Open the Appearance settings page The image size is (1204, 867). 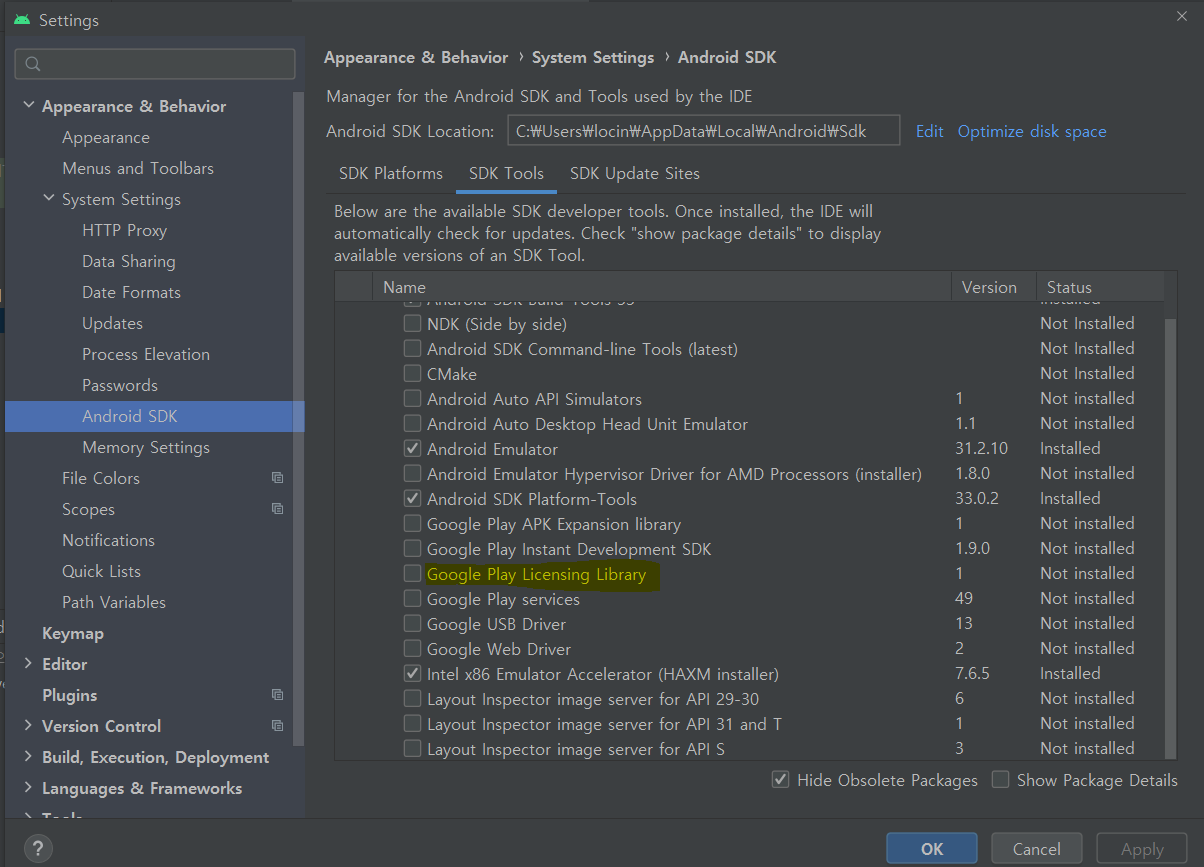point(106,137)
